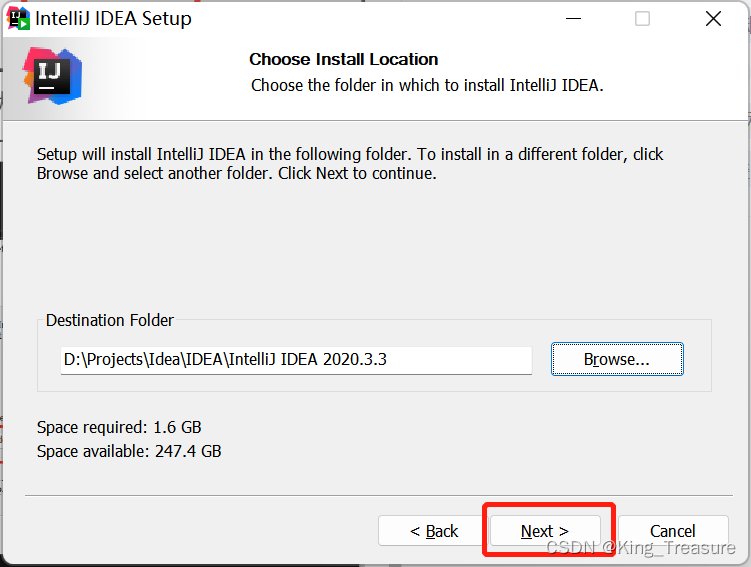Close the IntelliJ IDEA Setup dialog
The width and height of the screenshot is (751, 567).
pos(713,19)
